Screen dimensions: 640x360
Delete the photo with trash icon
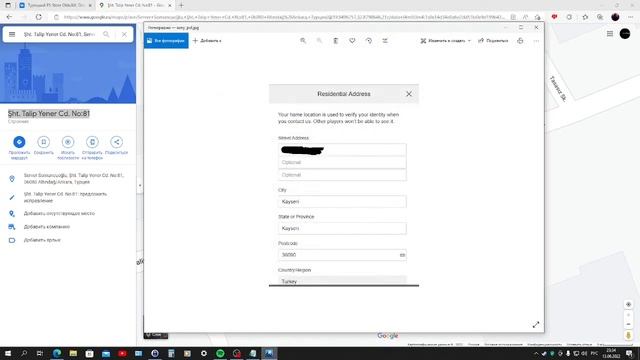pos(336,41)
